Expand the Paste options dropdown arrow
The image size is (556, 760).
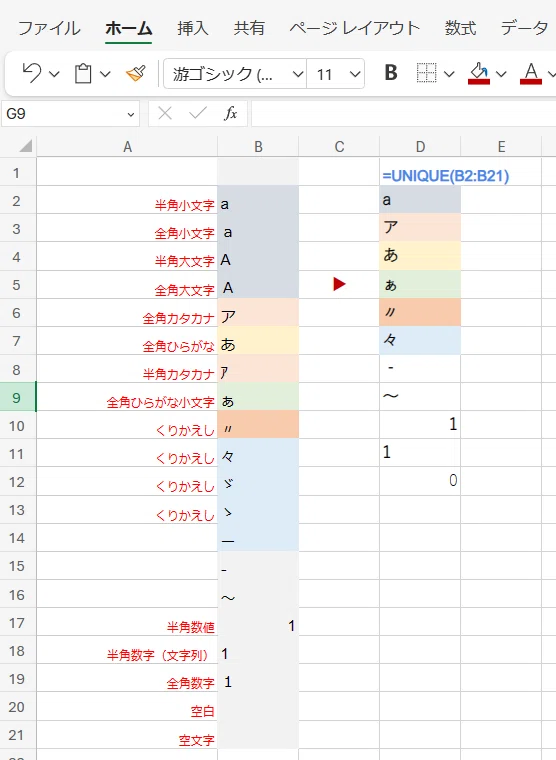pos(105,74)
